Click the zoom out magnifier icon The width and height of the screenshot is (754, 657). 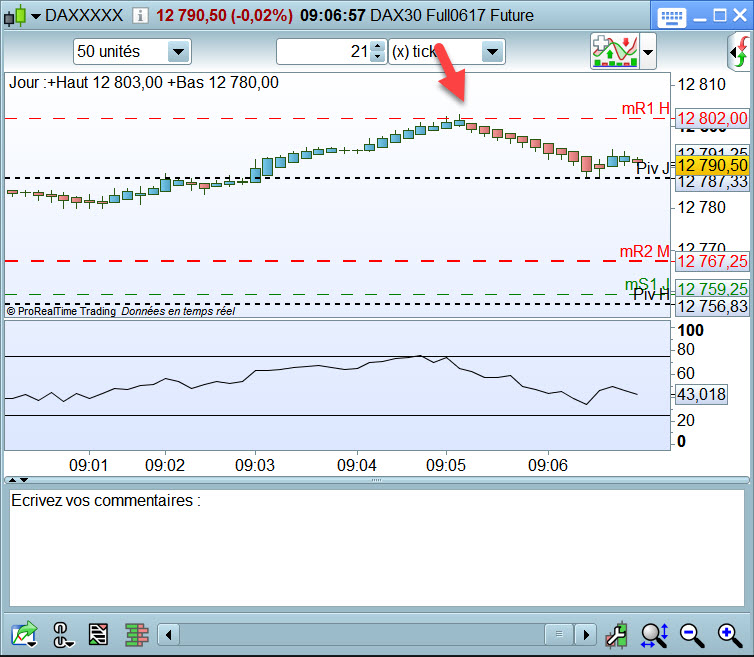point(692,635)
